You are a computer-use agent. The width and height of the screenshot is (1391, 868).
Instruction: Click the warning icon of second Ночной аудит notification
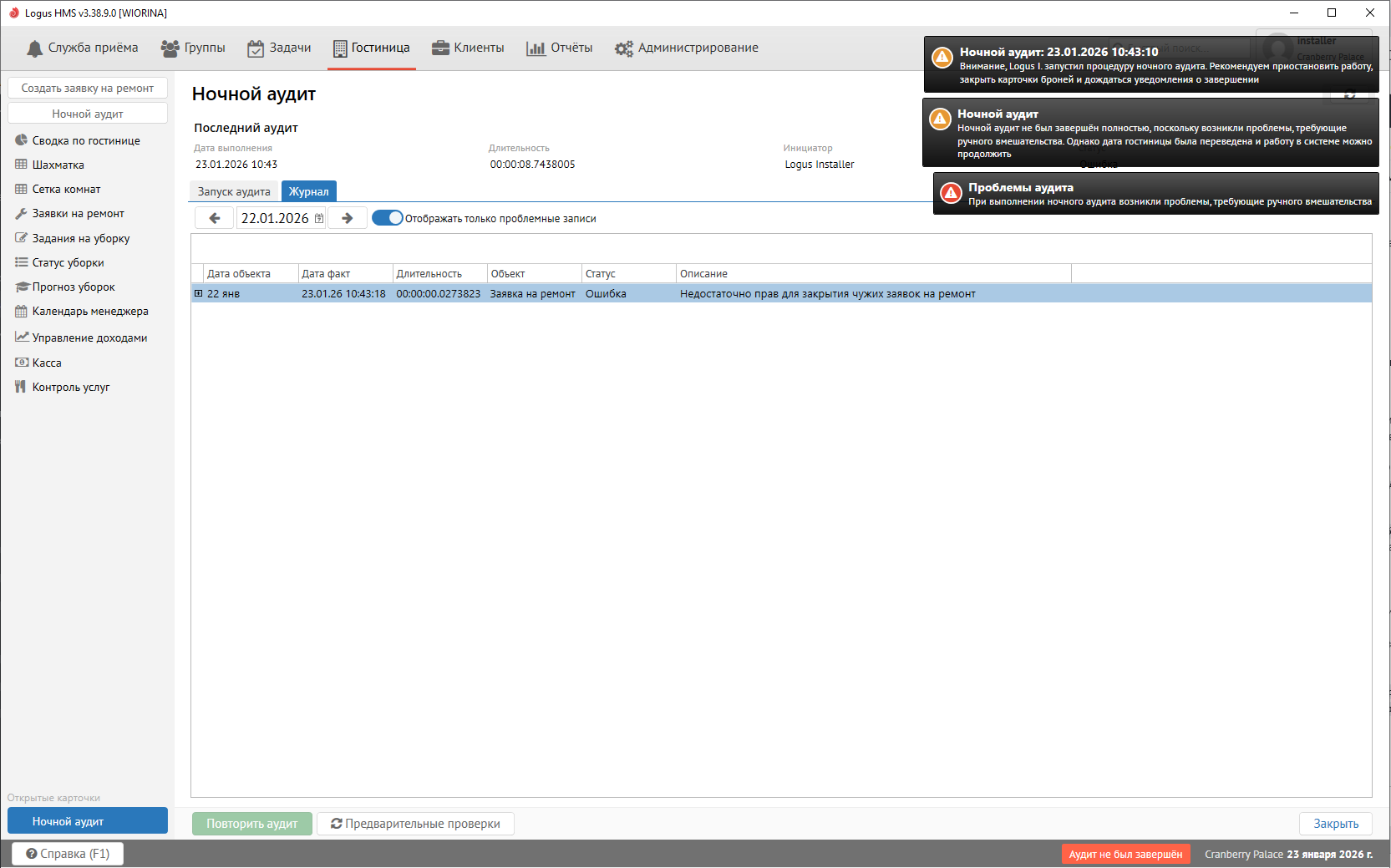[941, 119]
